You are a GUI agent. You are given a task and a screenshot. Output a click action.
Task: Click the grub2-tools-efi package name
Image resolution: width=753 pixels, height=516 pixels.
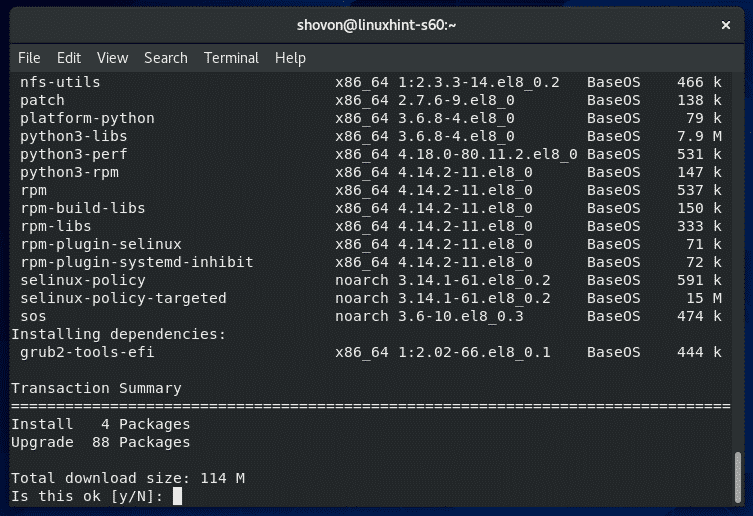pos(87,352)
